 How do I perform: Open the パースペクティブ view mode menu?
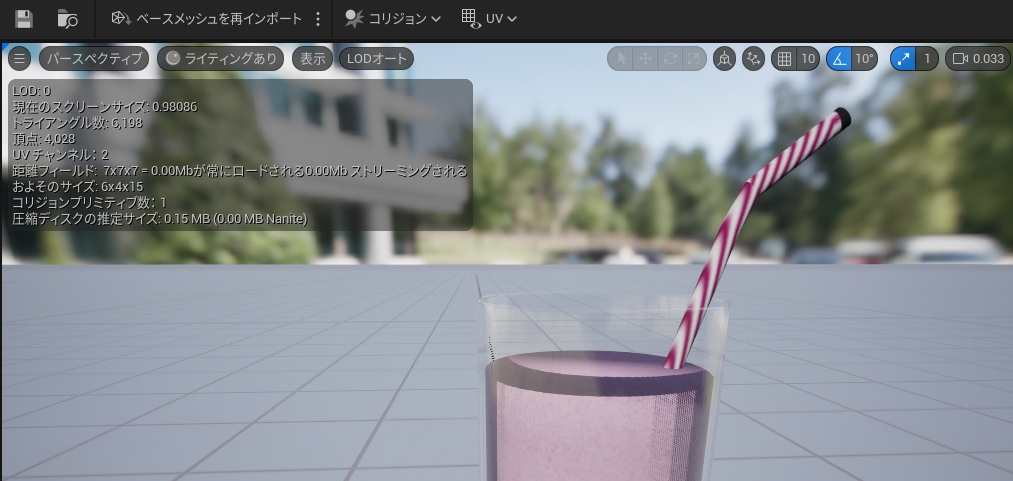[94, 59]
